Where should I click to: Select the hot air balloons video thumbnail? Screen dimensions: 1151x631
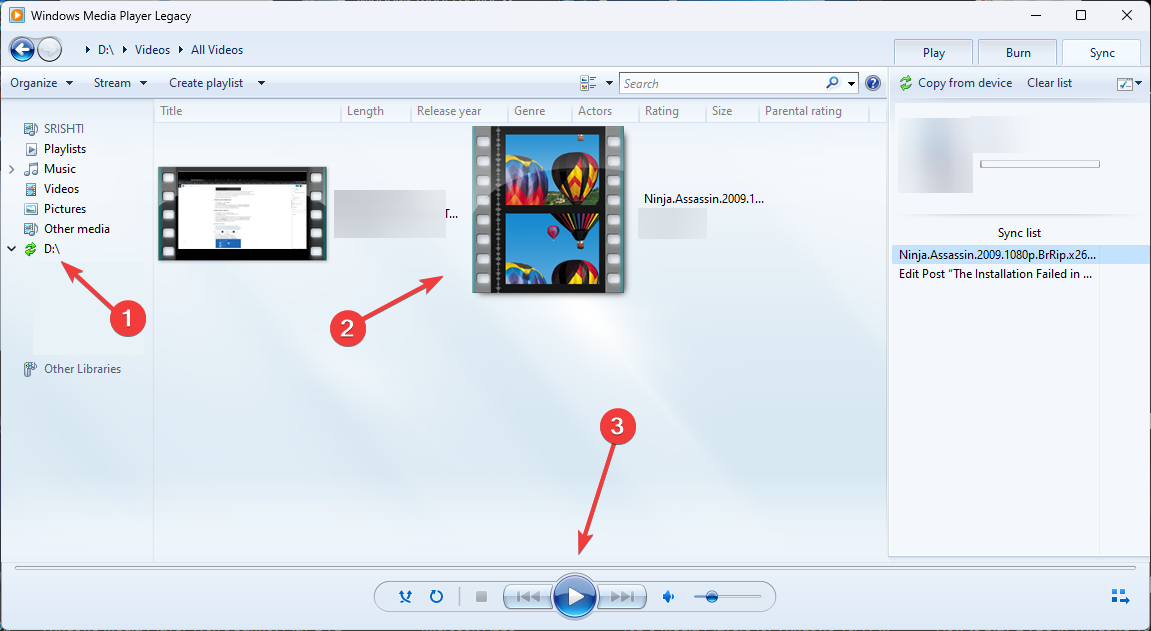pos(548,209)
